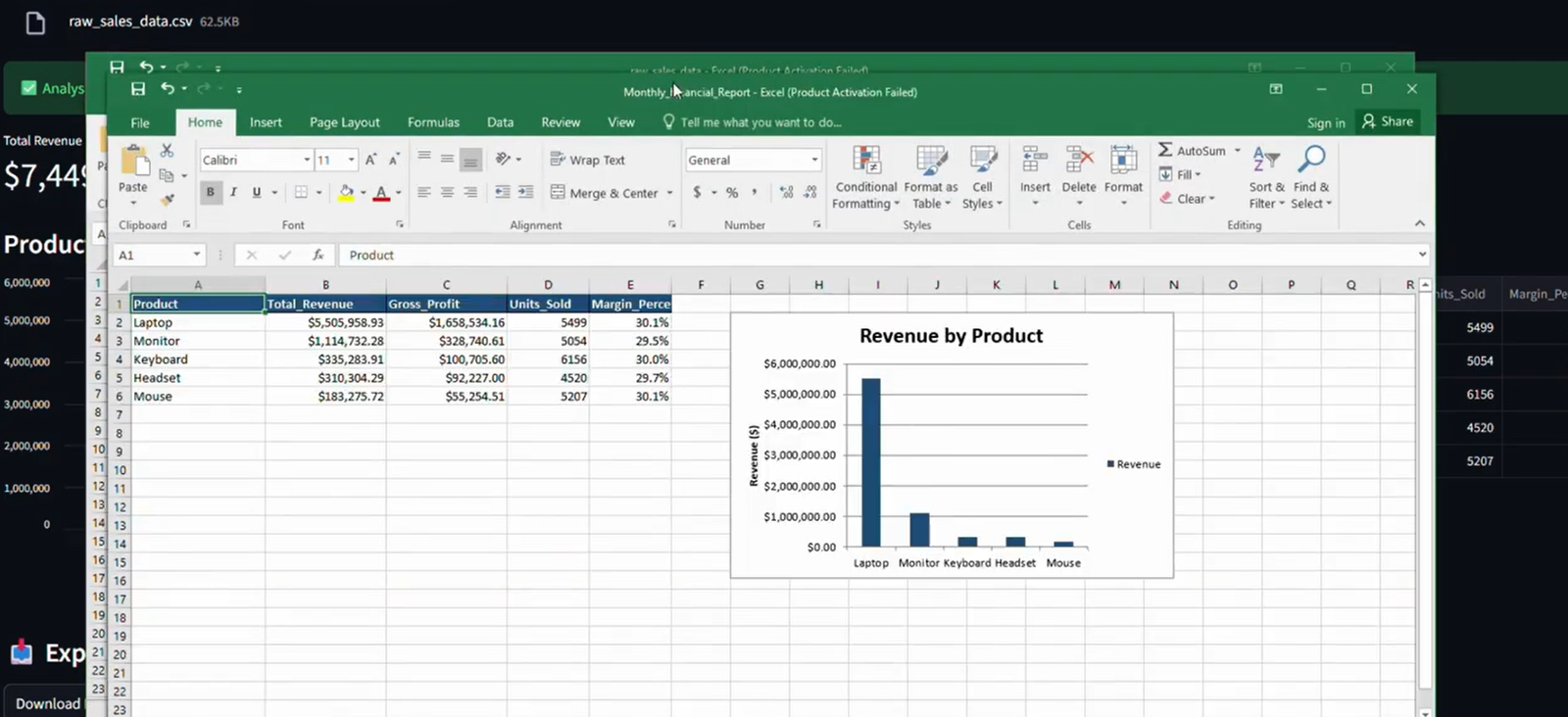Screen dimensions: 1568x717
Task: Align text to middle of cell
Action: click(x=447, y=158)
